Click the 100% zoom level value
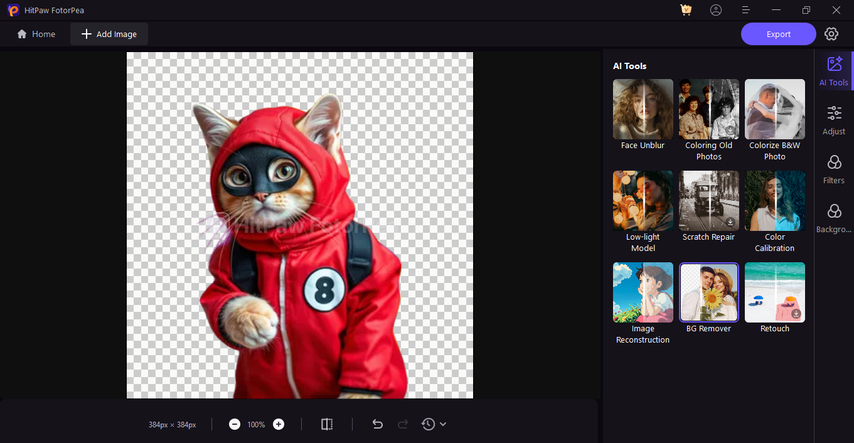The height and width of the screenshot is (443, 854). 256,424
